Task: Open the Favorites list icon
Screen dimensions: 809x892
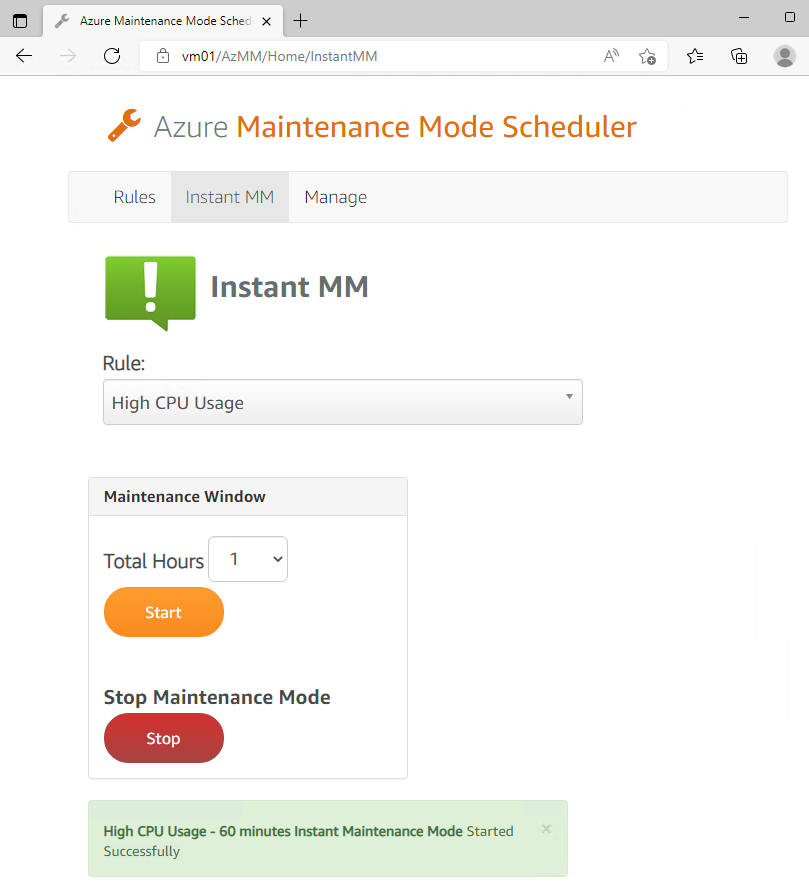Action: point(695,56)
